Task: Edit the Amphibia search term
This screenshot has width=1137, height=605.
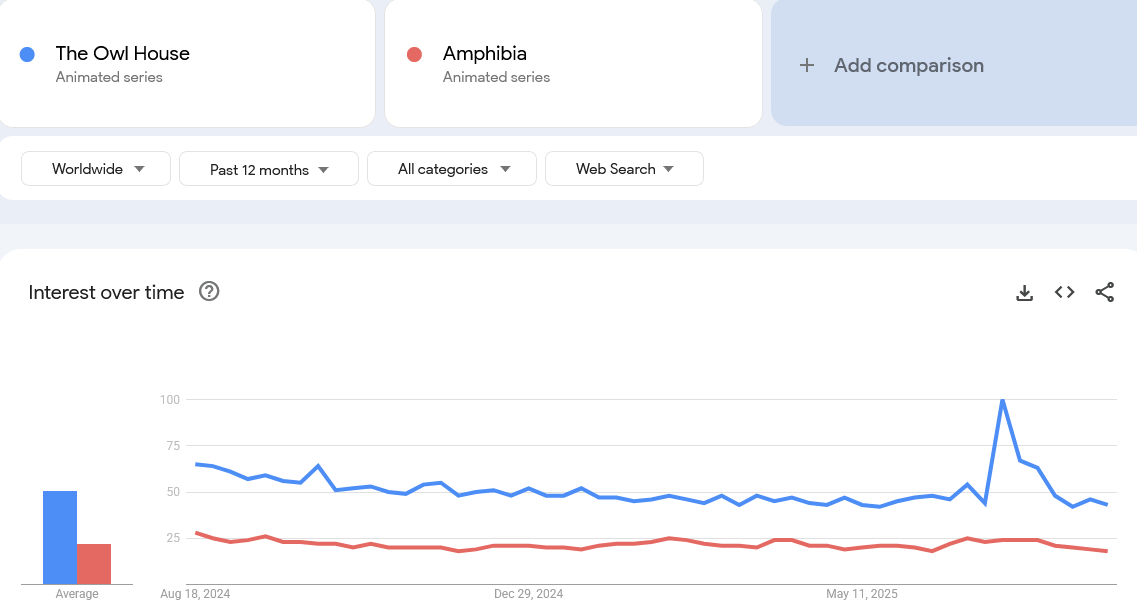Action: [x=485, y=54]
